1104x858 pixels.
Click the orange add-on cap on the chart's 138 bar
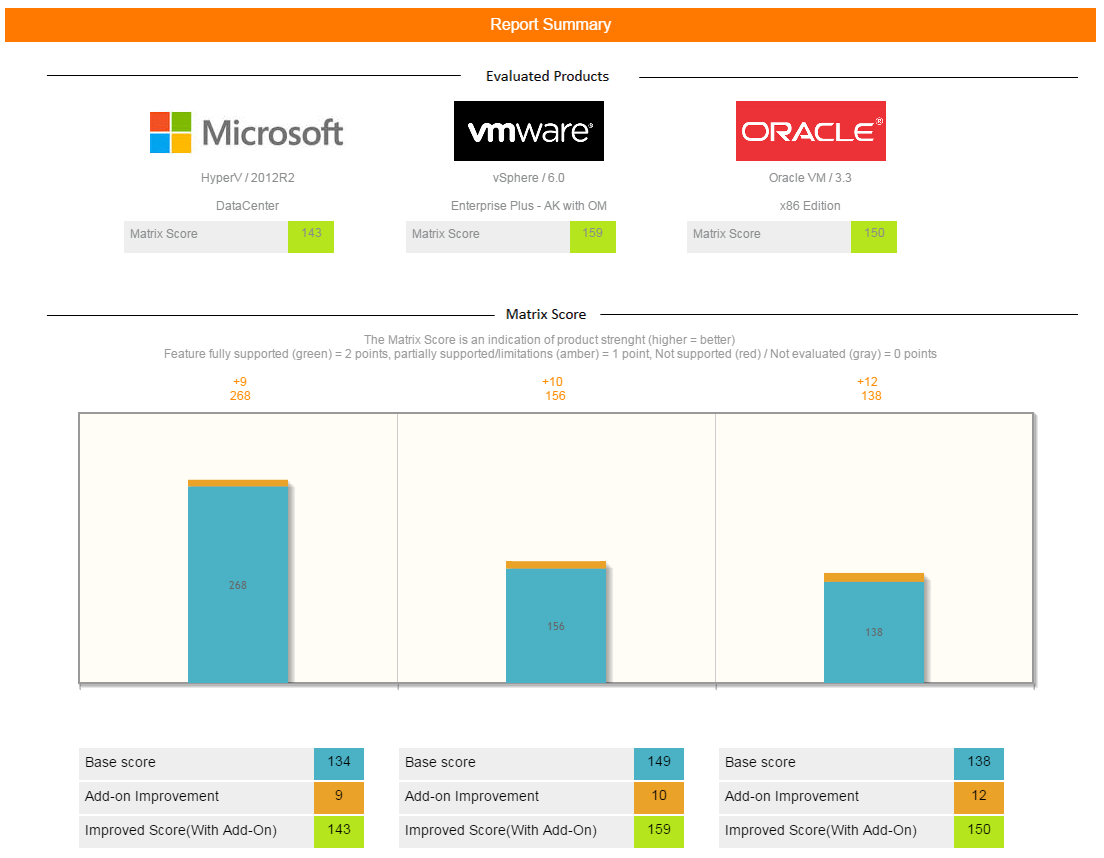[874, 578]
